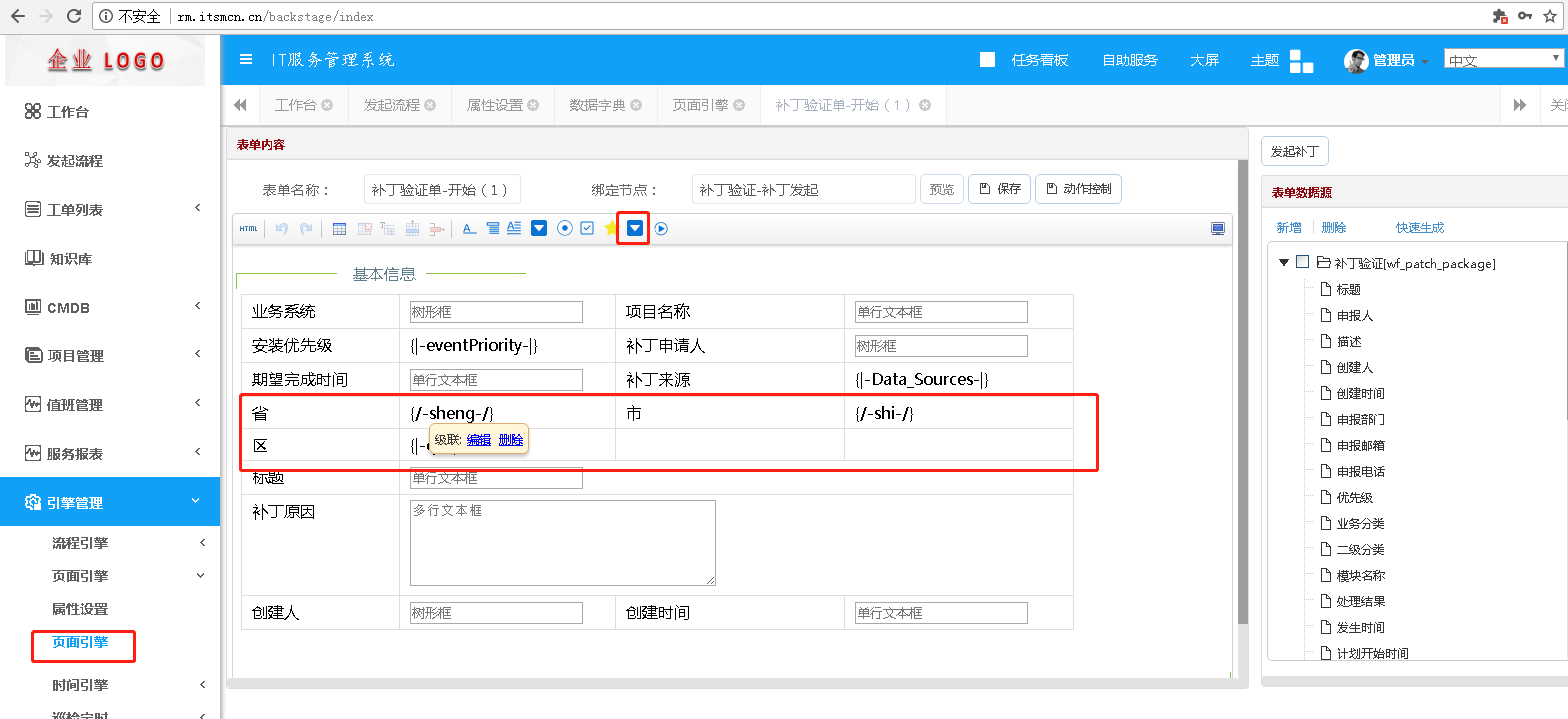Image resolution: width=1568 pixels, height=719 pixels.
Task: Click the checkbox control icon in editor toolbar
Action: 587,229
